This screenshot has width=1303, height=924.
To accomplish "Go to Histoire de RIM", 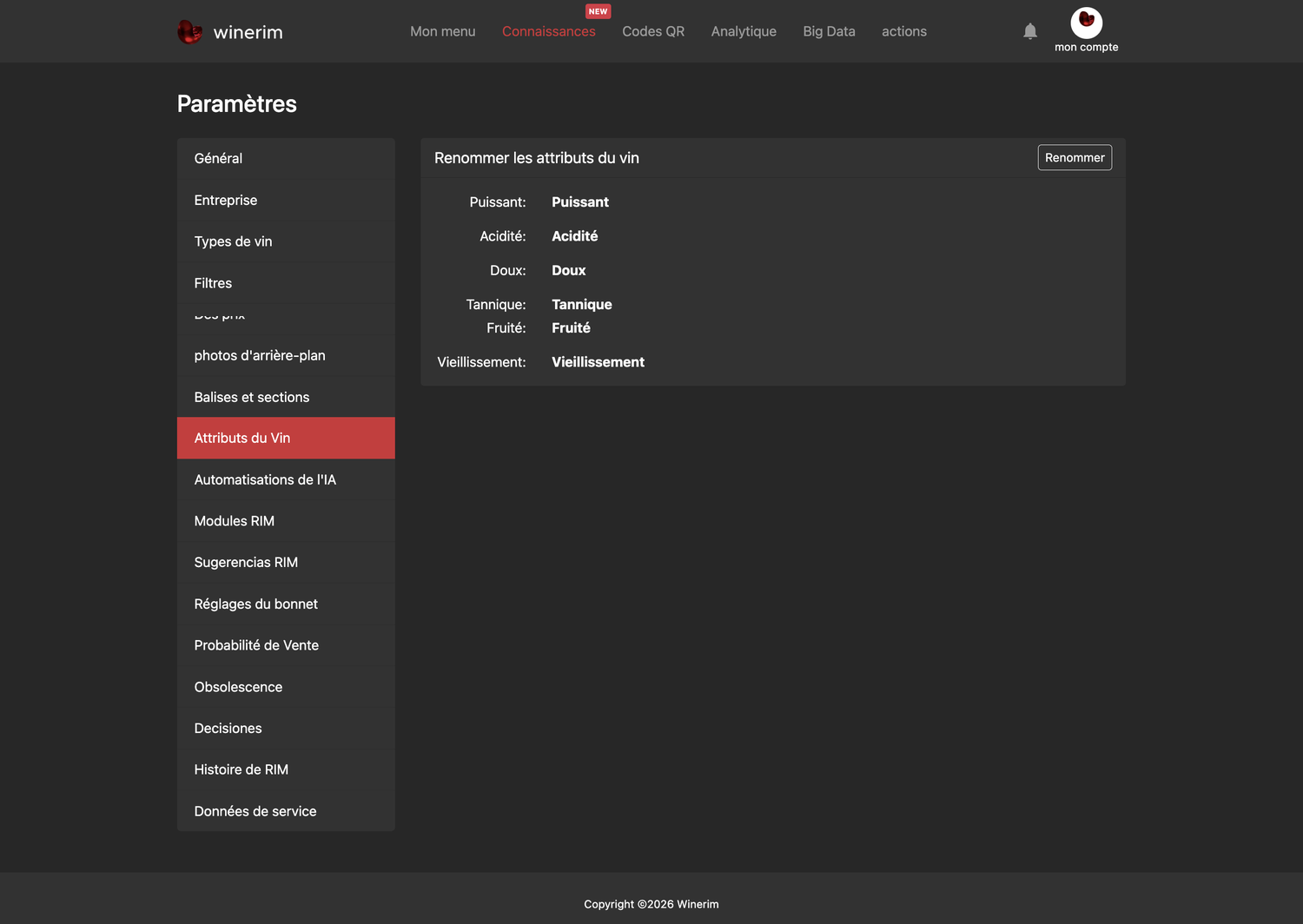I will [286, 769].
